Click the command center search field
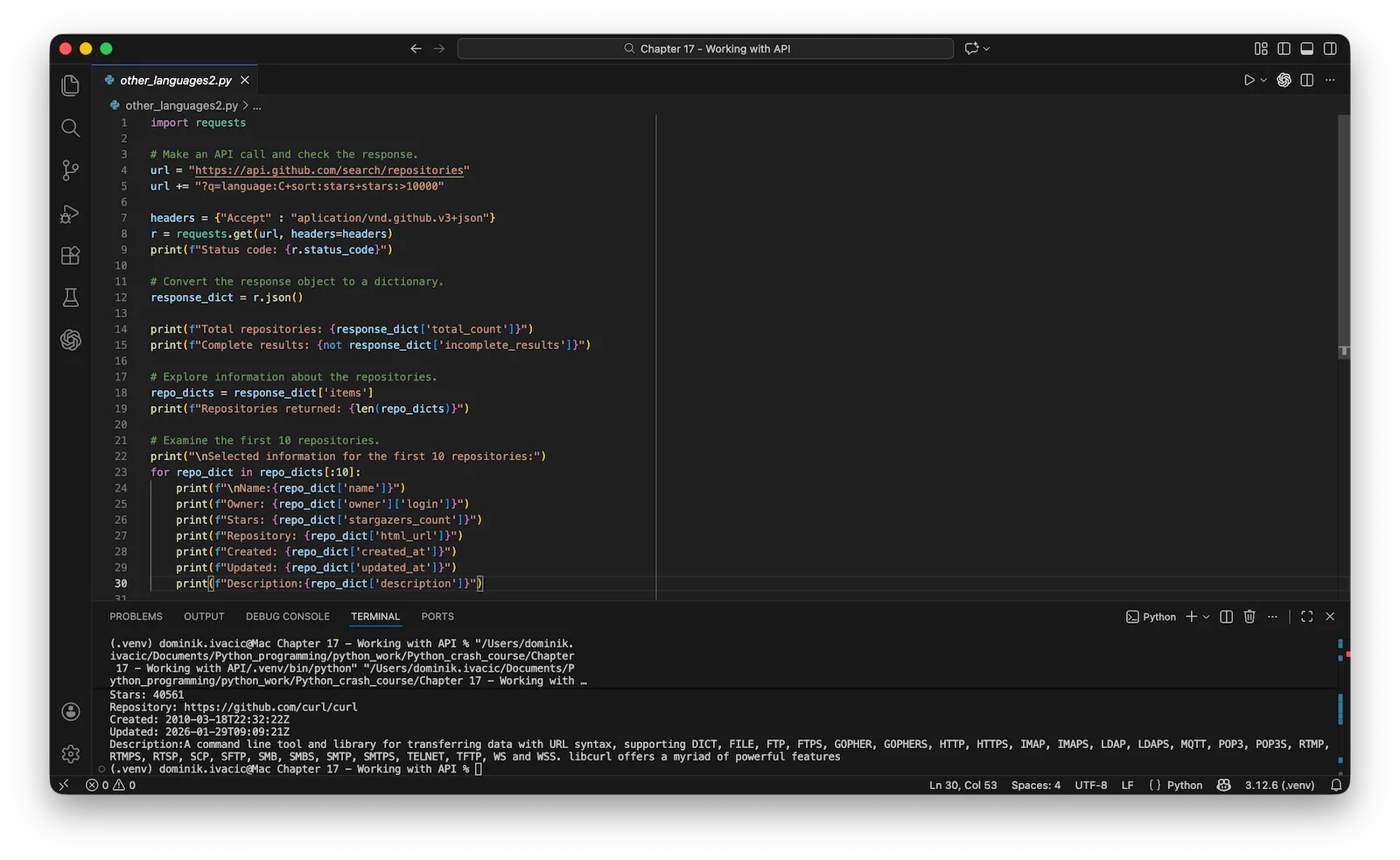The image size is (1400, 860). coord(705,49)
